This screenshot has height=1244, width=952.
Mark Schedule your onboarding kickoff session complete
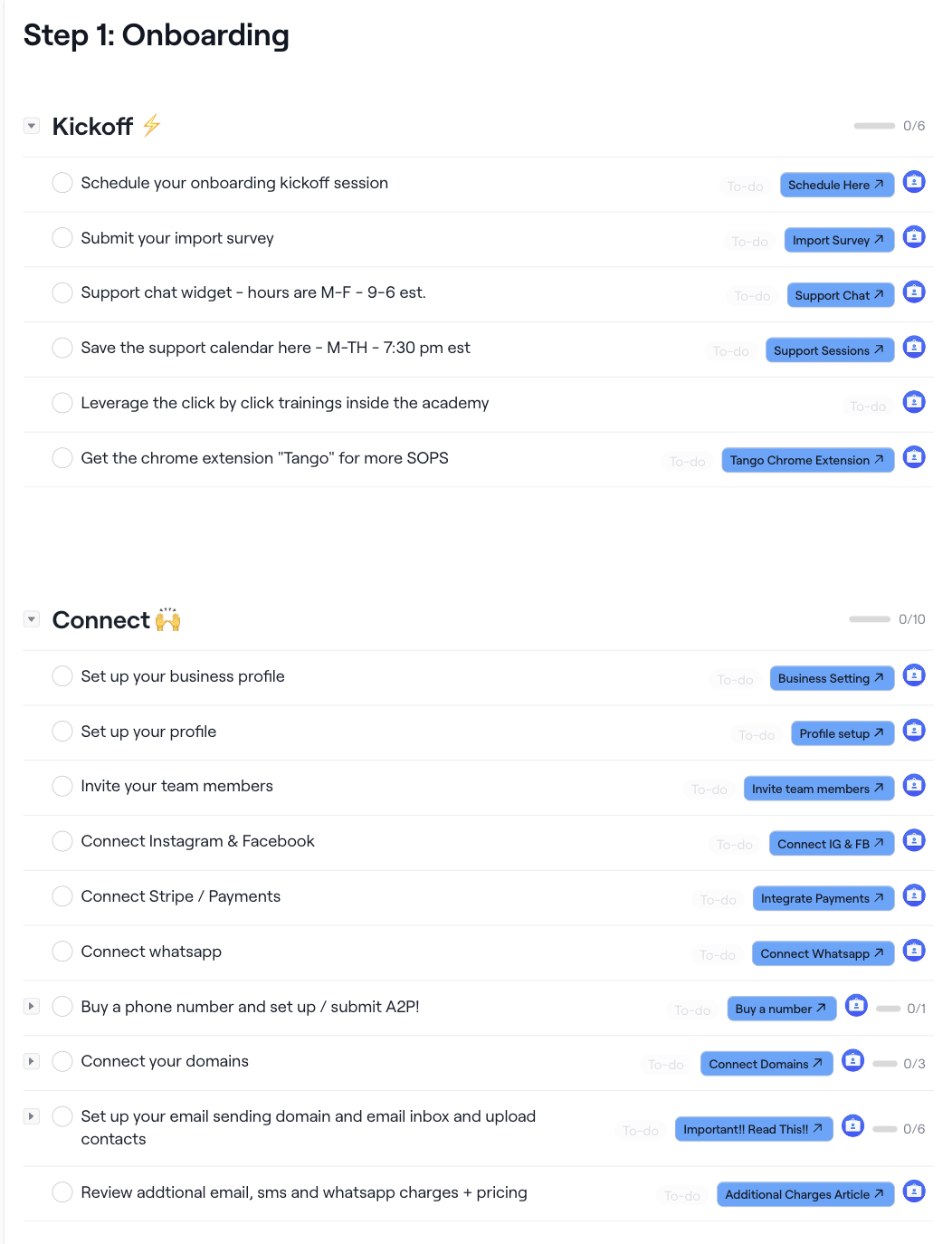pos(62,183)
